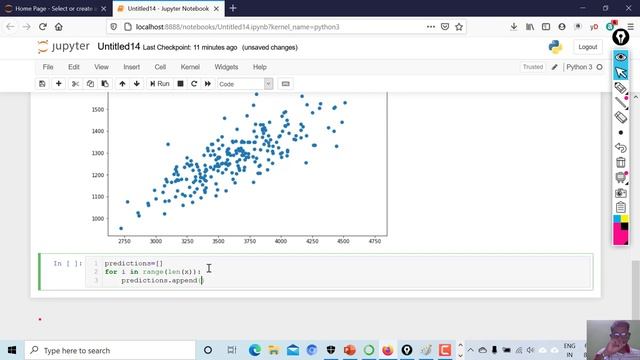This screenshot has height=360, width=640.
Task: Restart the kernel icon
Action: [194, 84]
